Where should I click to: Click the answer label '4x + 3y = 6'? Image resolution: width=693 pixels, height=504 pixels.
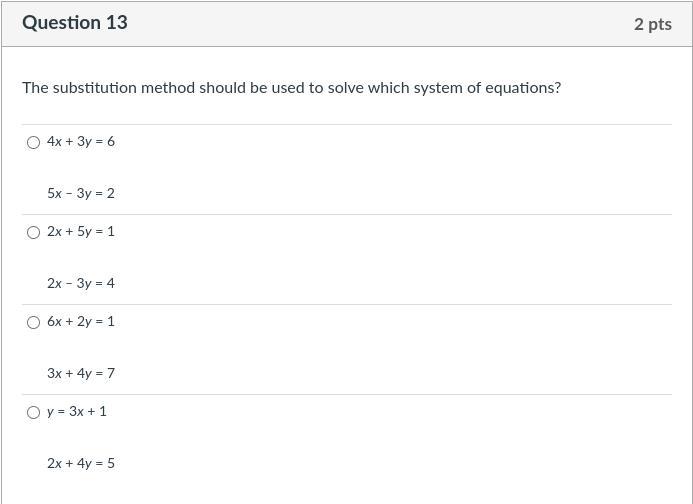tap(81, 141)
